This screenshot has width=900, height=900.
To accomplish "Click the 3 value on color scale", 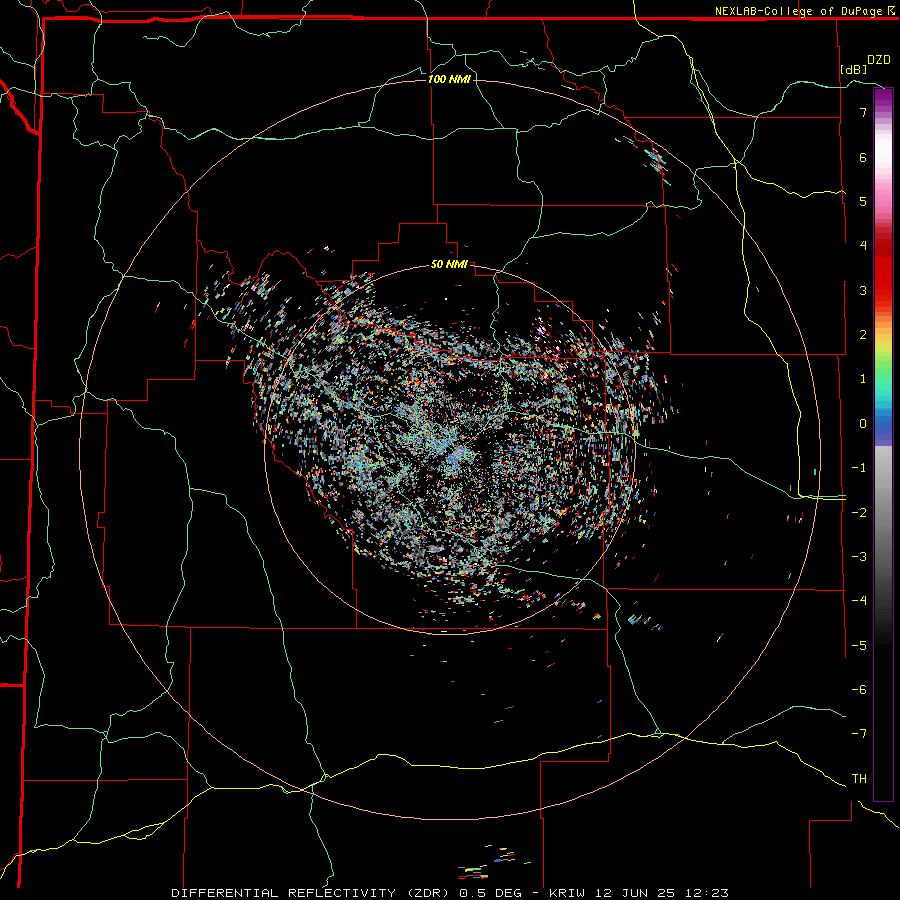I will click(863, 290).
